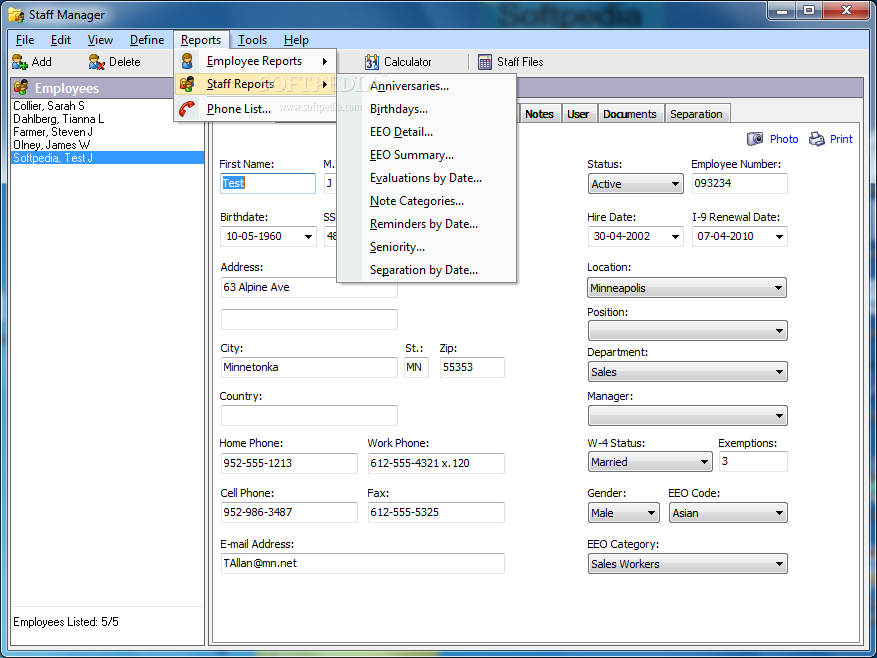Image resolution: width=877 pixels, height=658 pixels.
Task: Open the Help menu
Action: 296,40
